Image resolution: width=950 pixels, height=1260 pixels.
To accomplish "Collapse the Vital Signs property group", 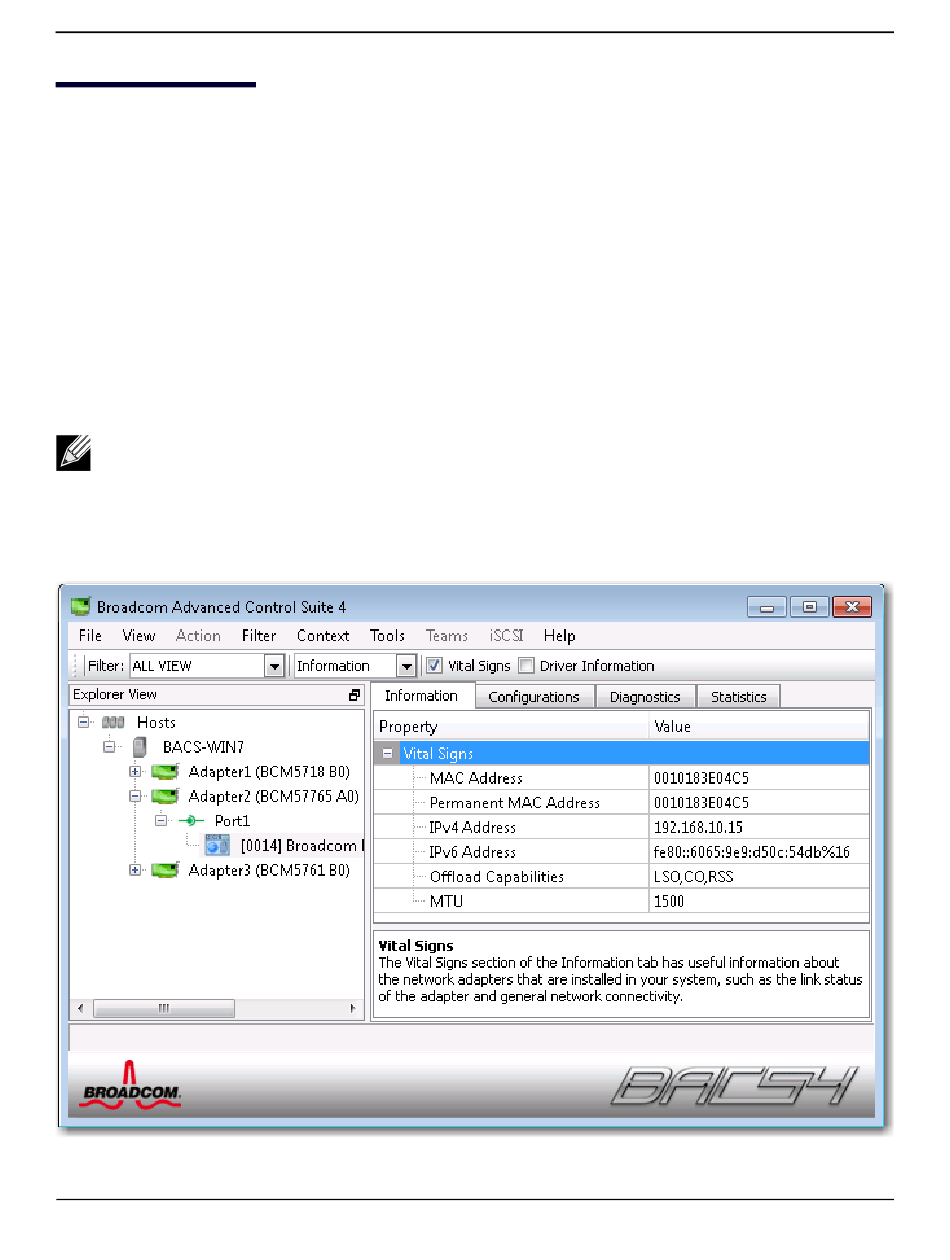I will (388, 754).
